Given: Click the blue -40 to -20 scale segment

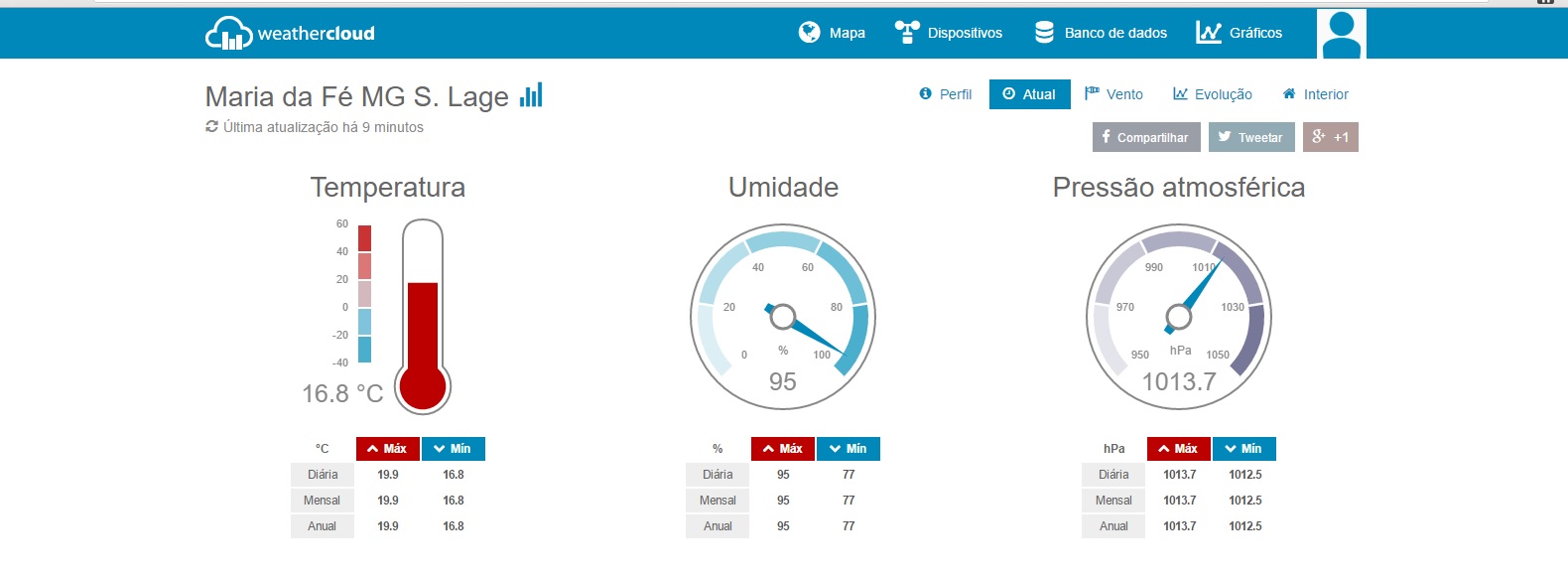Looking at the screenshot, I should (364, 350).
